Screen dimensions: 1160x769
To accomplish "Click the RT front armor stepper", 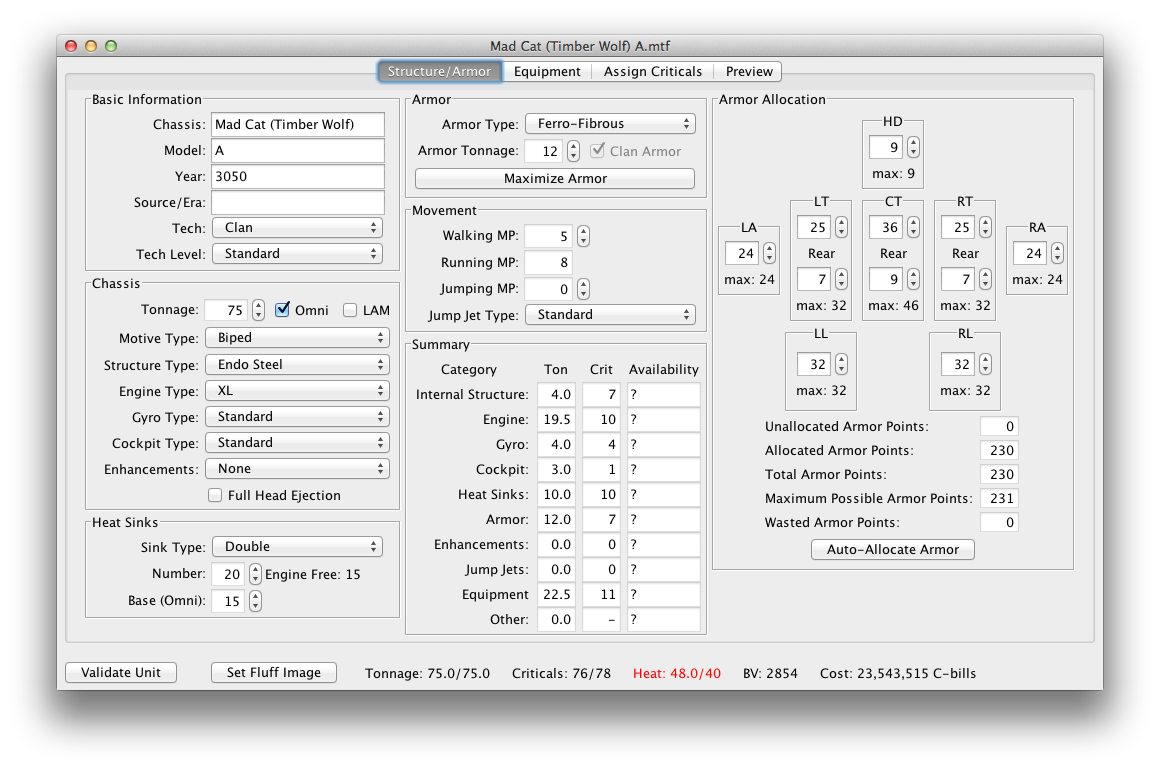I will coord(985,227).
